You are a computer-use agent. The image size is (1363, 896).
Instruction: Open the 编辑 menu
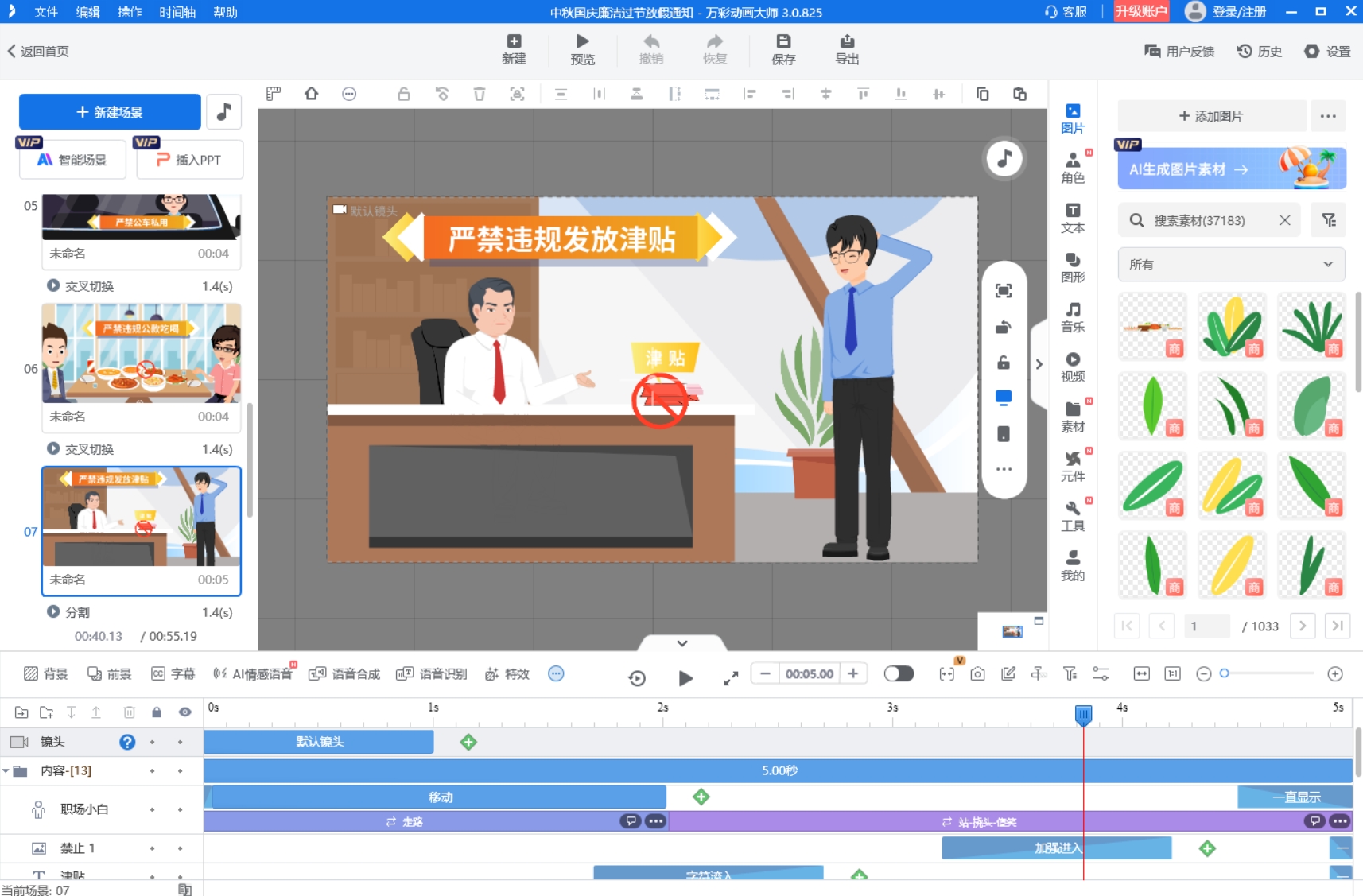(87, 12)
